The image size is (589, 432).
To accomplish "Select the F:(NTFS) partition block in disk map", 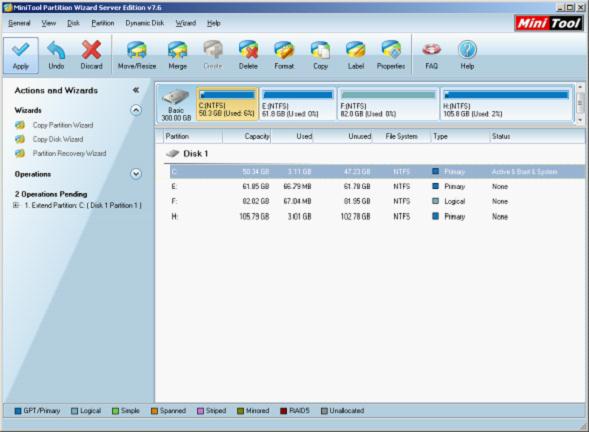I will 388,104.
